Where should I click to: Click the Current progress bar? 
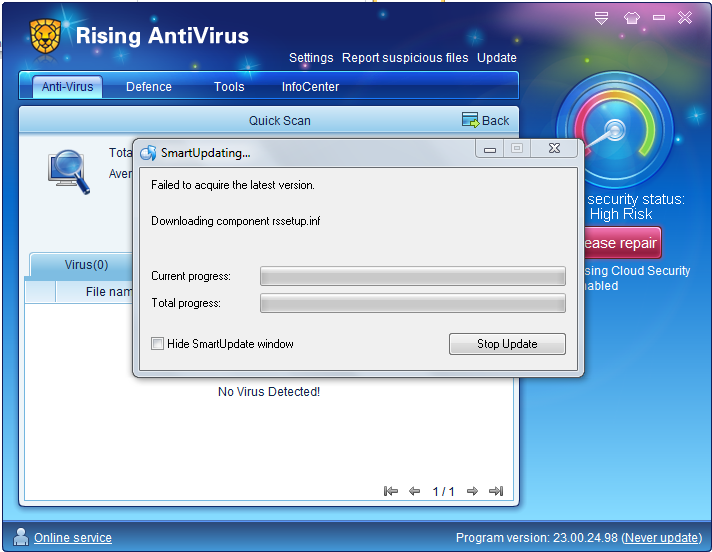click(413, 276)
